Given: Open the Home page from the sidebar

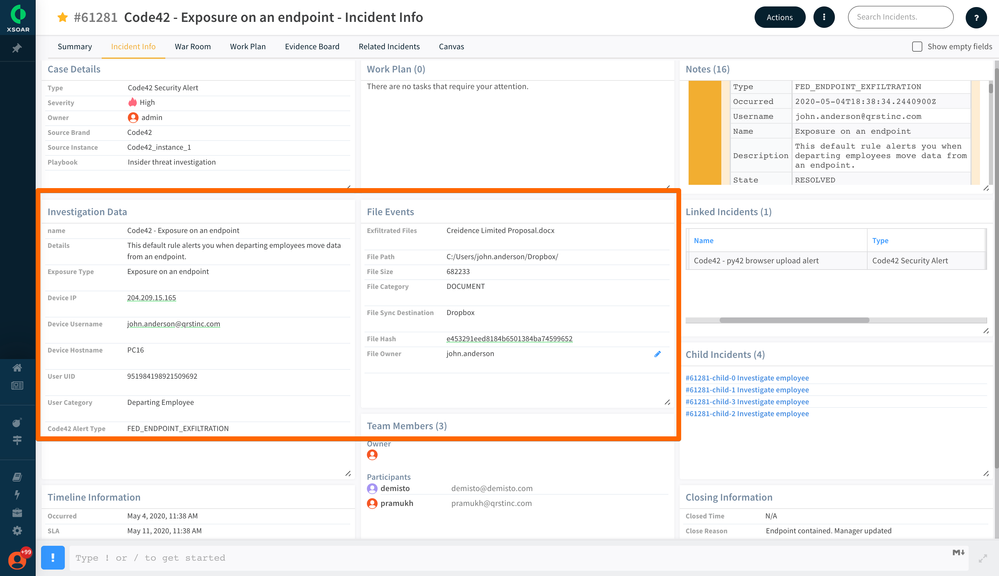Looking at the screenshot, I should (17, 368).
